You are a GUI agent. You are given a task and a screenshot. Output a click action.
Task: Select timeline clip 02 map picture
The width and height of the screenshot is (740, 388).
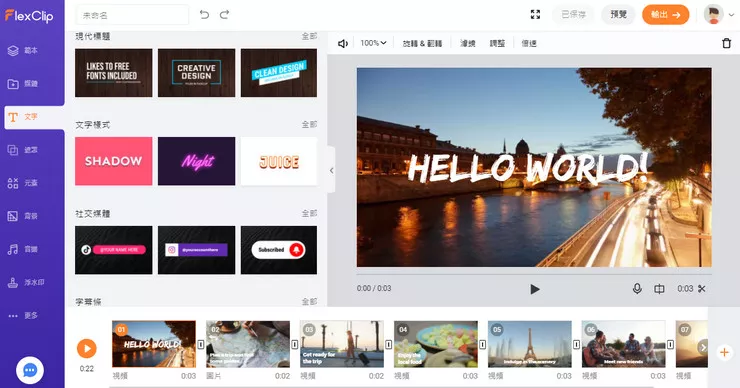(248, 344)
